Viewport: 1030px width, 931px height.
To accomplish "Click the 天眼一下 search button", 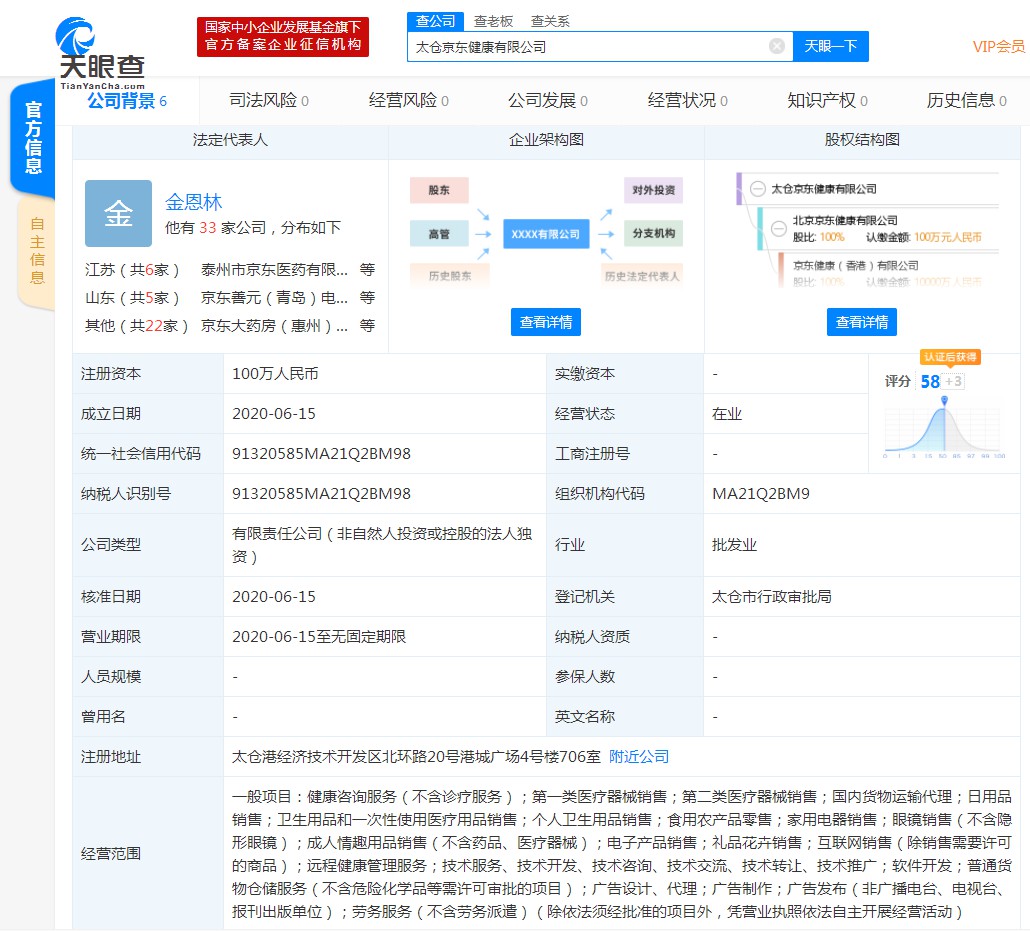I will [830, 46].
